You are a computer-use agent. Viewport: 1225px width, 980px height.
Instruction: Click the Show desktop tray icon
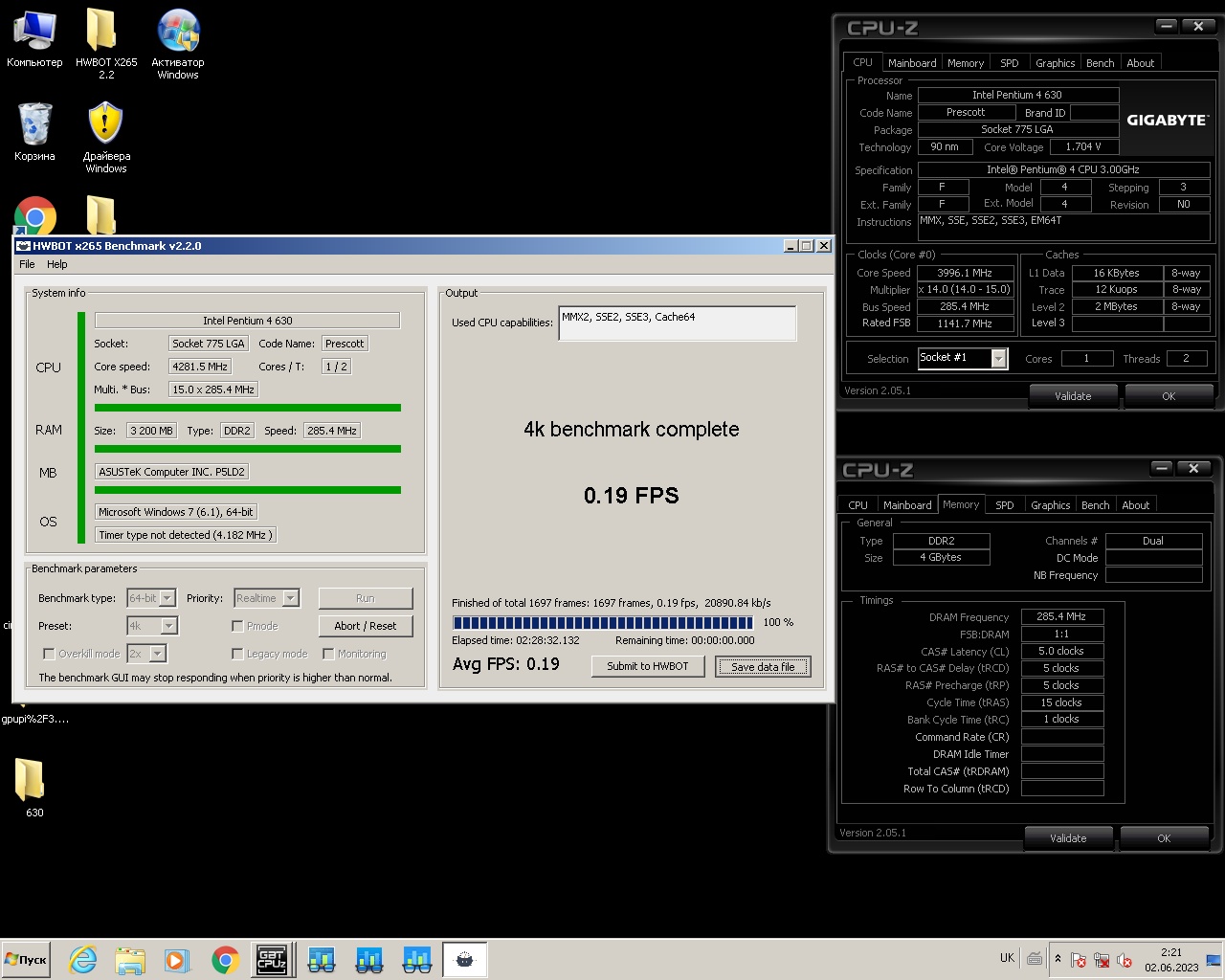coord(1214,960)
